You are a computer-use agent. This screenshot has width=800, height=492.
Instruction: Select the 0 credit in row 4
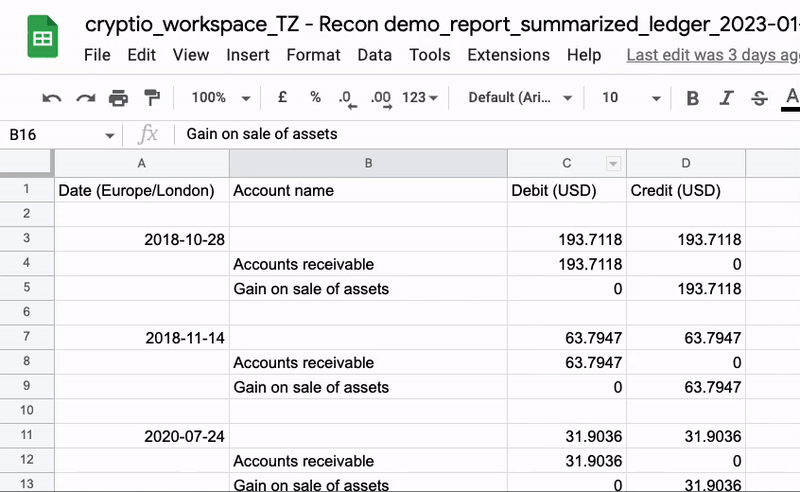point(686,264)
